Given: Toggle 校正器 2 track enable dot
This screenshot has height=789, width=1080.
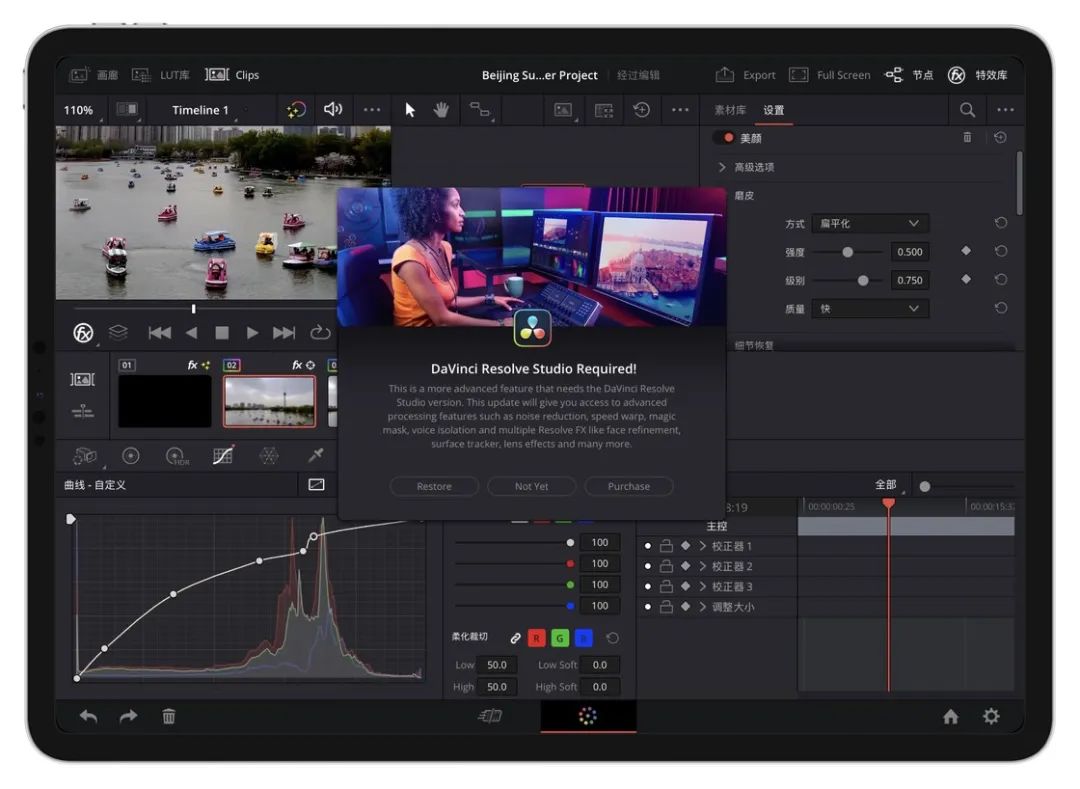Looking at the screenshot, I should click(647, 566).
